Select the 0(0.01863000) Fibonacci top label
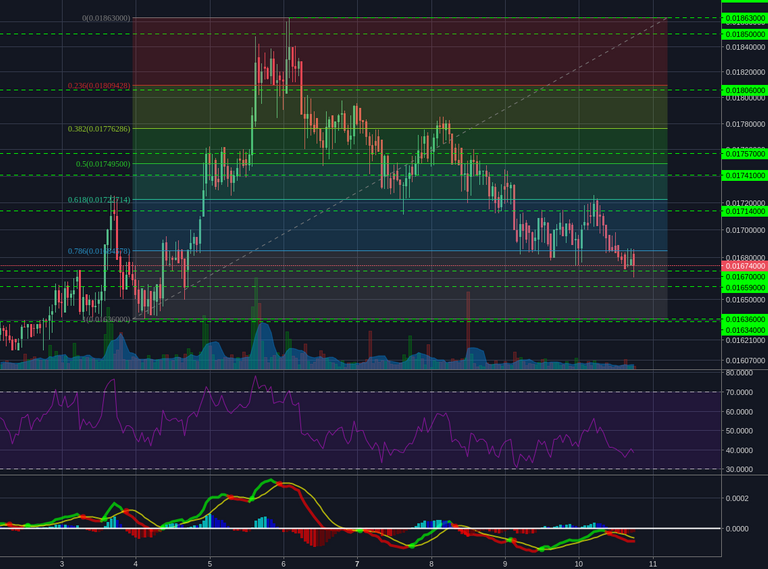Image resolution: width=768 pixels, height=569 pixels. tap(106, 18)
